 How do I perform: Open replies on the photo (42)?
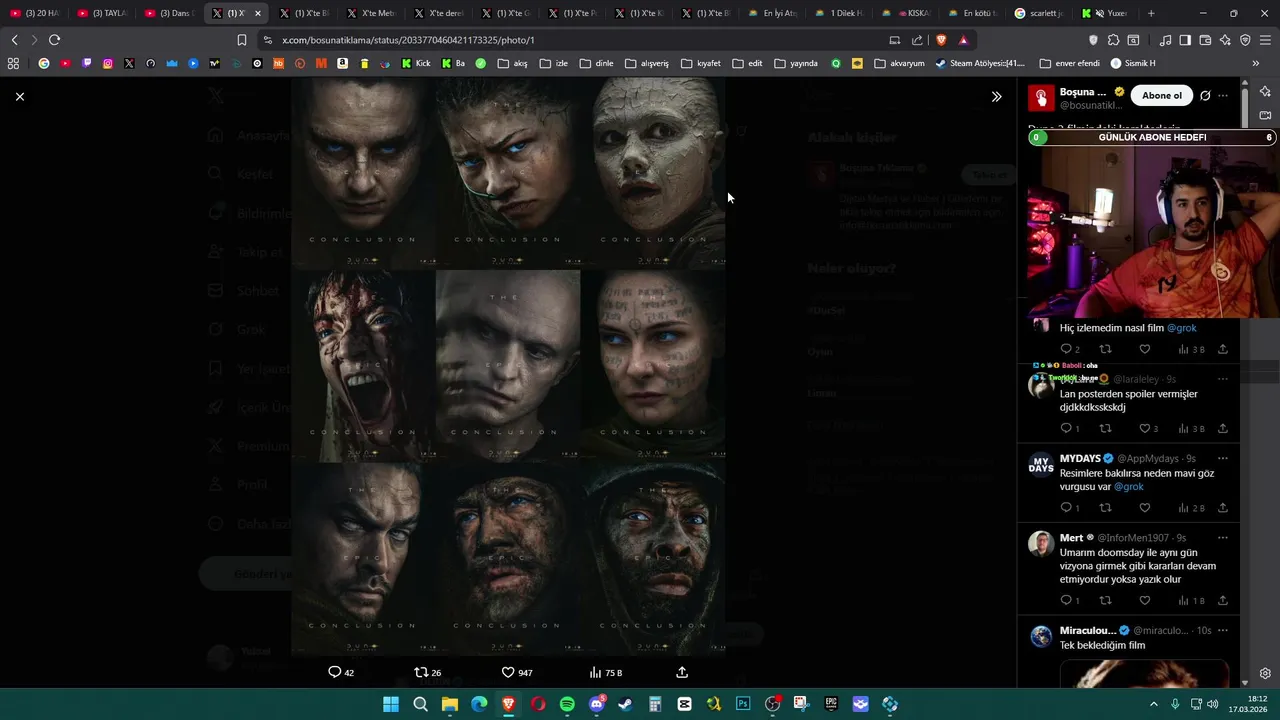(x=341, y=673)
